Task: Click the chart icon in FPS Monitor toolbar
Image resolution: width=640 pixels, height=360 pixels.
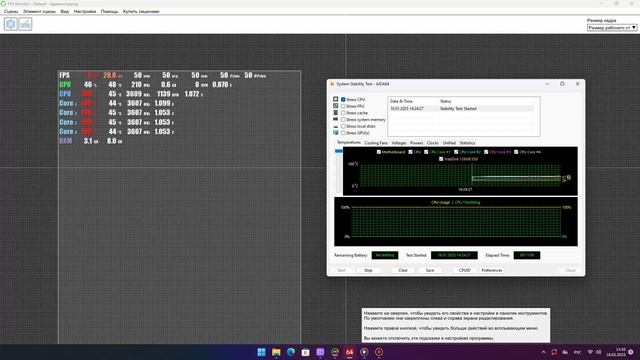Action: [x=25, y=24]
